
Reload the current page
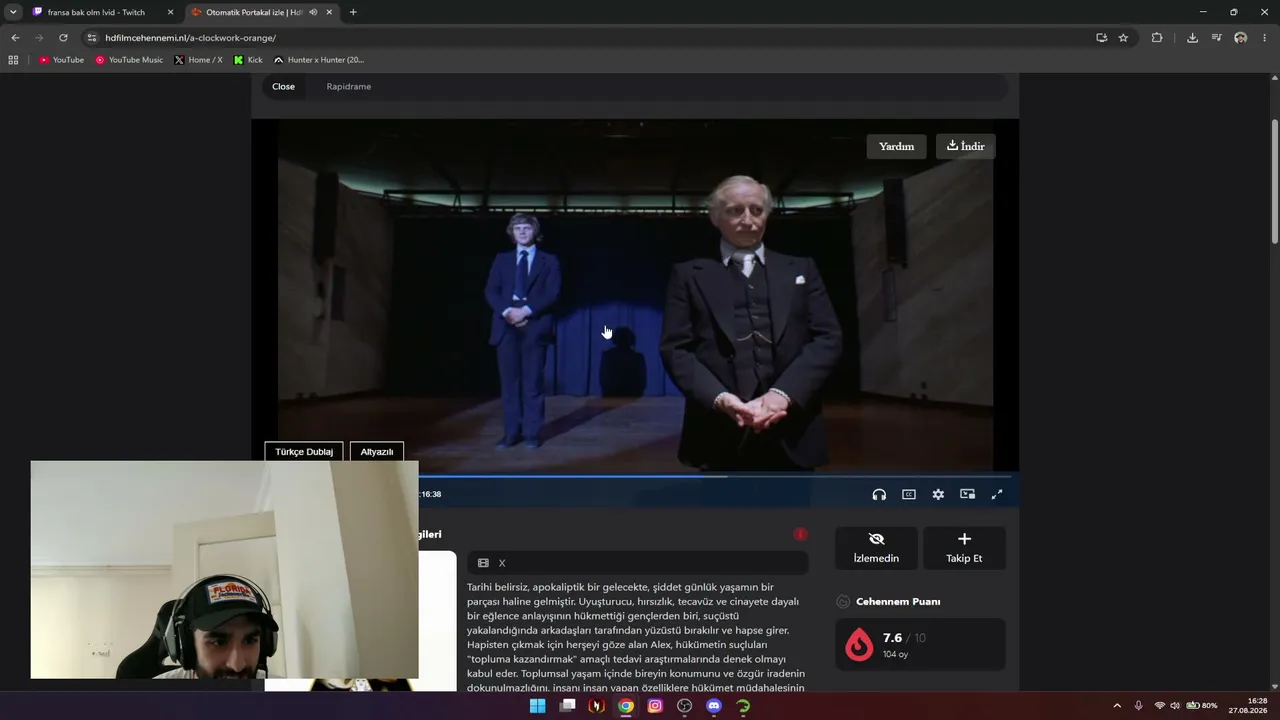click(63, 38)
